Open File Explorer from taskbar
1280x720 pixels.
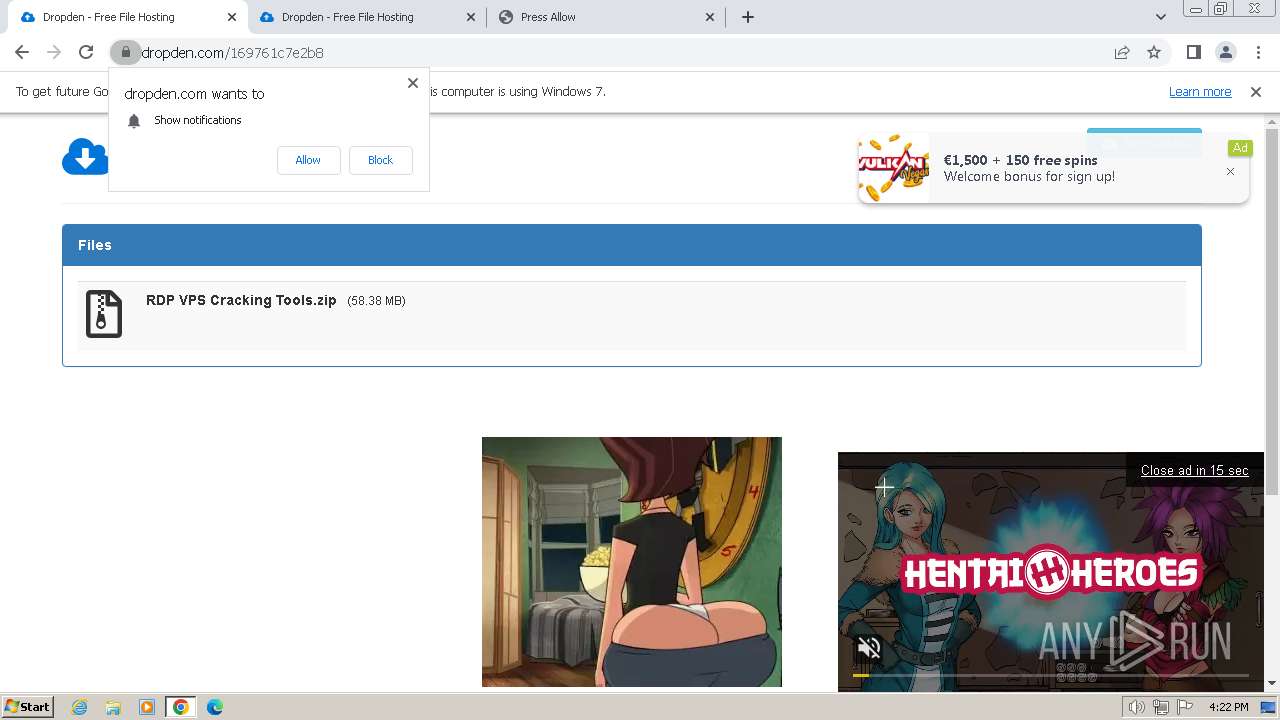click(x=113, y=707)
